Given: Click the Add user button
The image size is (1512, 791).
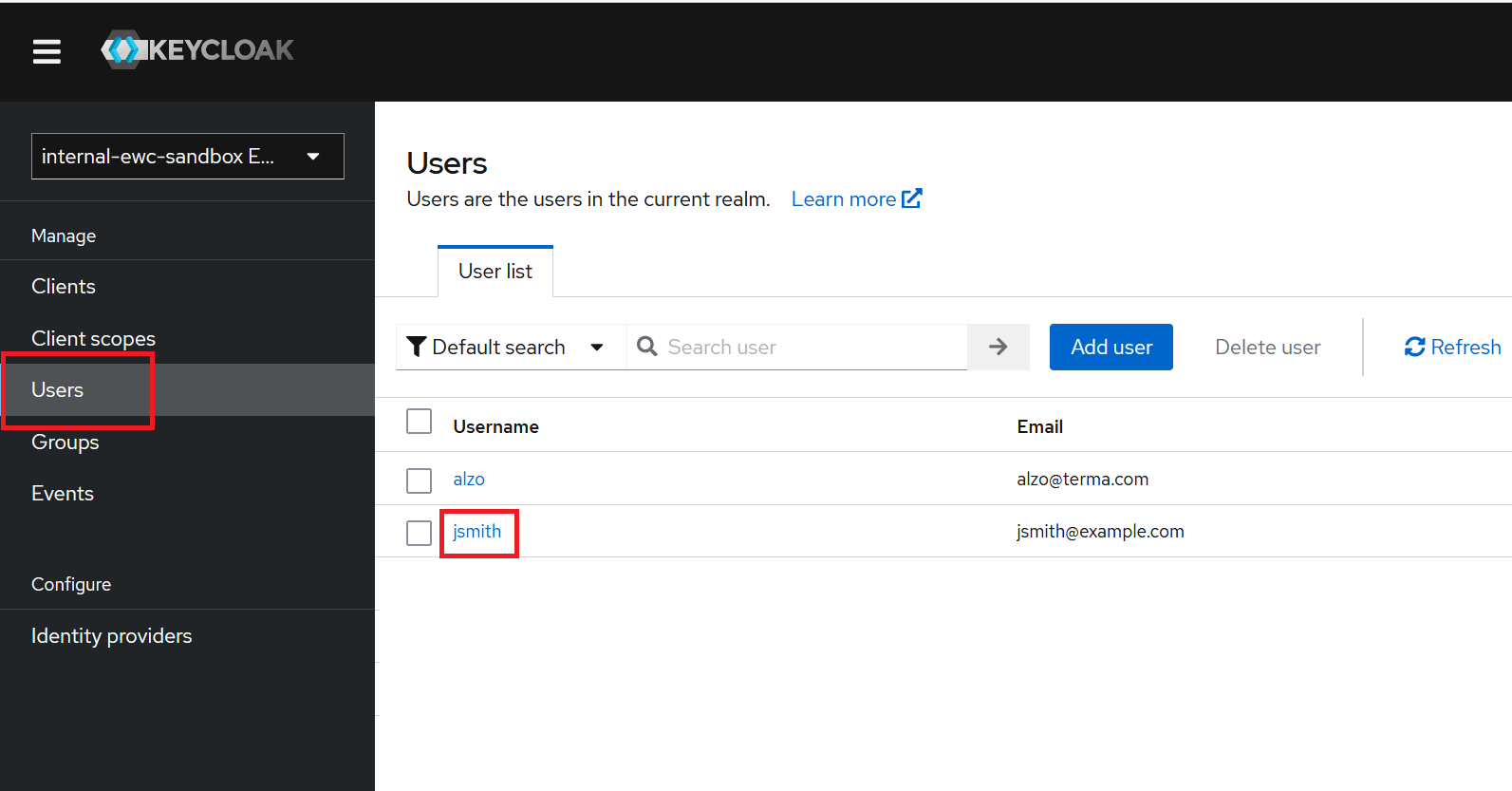Looking at the screenshot, I should (1111, 347).
